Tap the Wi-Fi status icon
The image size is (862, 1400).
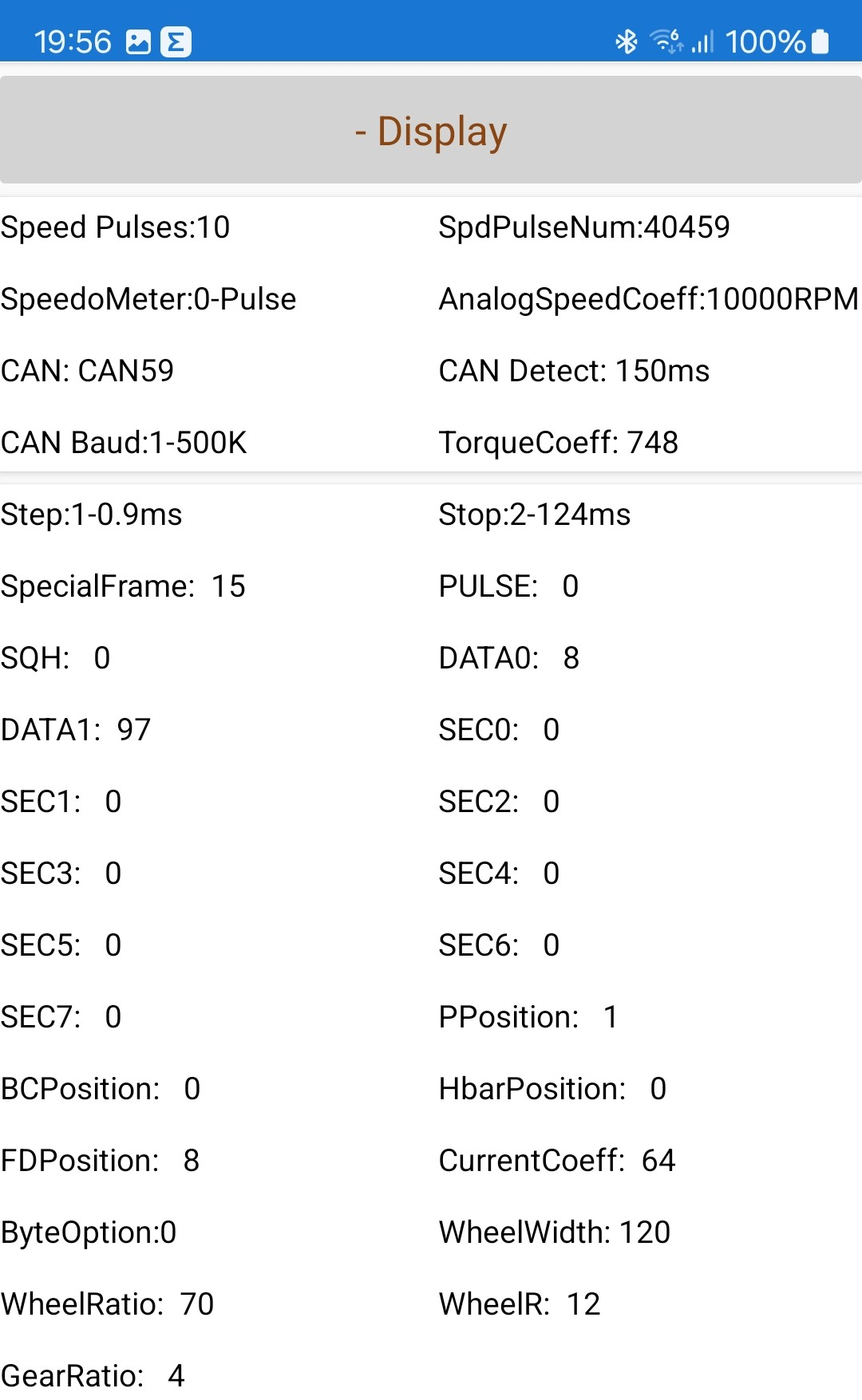point(666,41)
